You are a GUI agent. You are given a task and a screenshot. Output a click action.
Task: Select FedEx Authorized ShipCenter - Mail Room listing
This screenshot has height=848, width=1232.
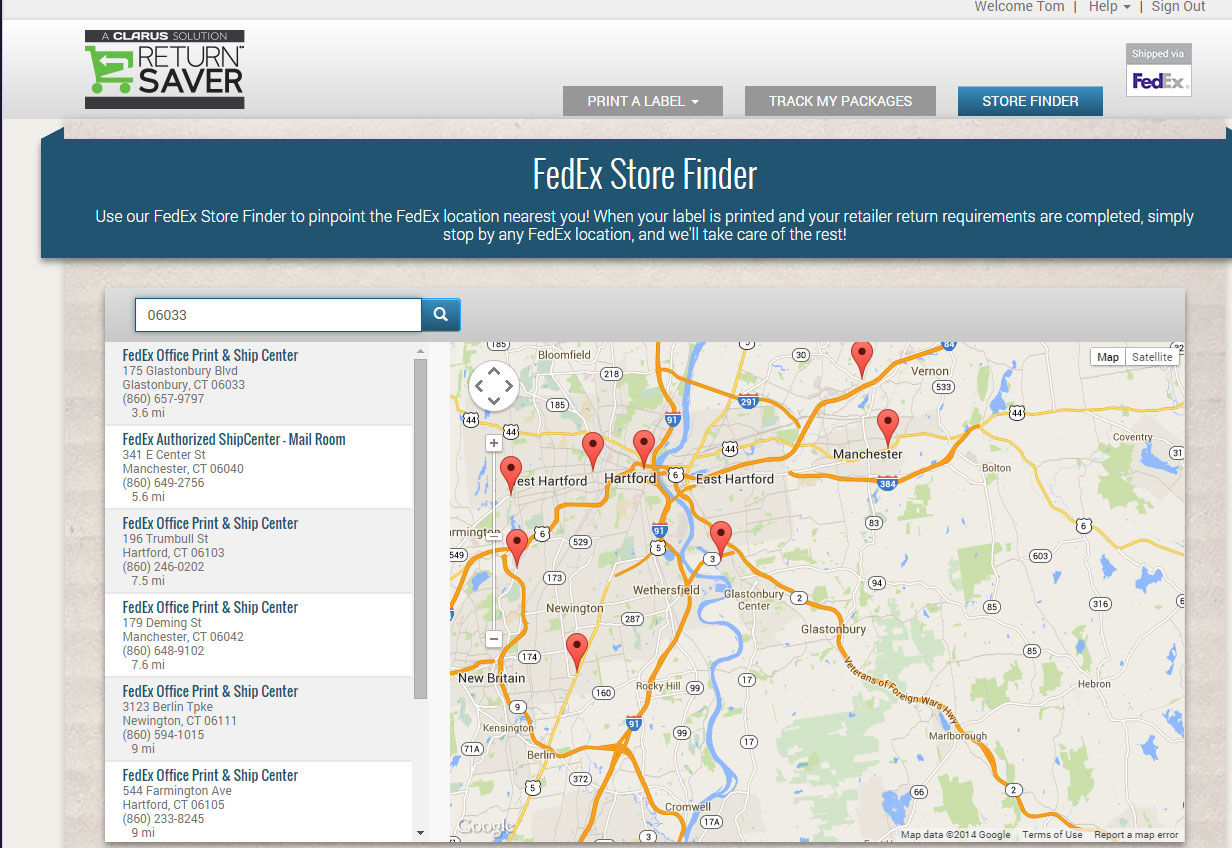(258, 468)
